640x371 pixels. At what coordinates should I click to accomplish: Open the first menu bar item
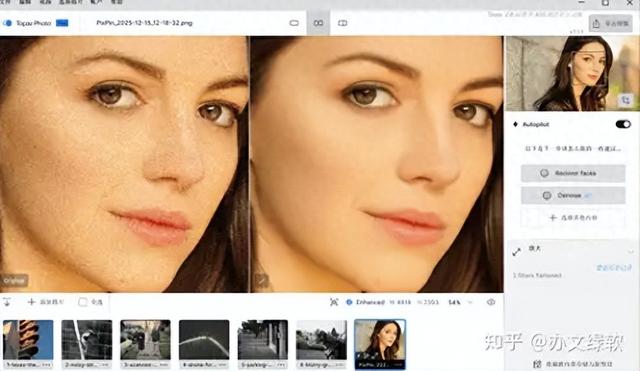4,2
